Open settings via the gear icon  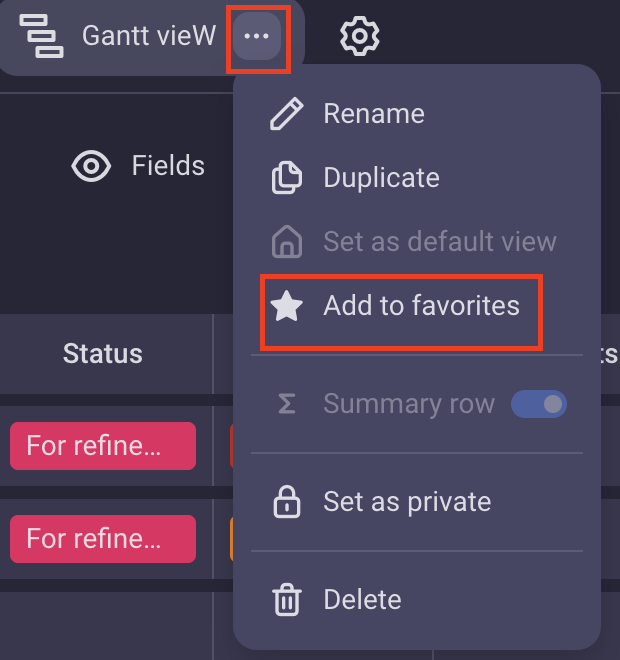[x=359, y=36]
